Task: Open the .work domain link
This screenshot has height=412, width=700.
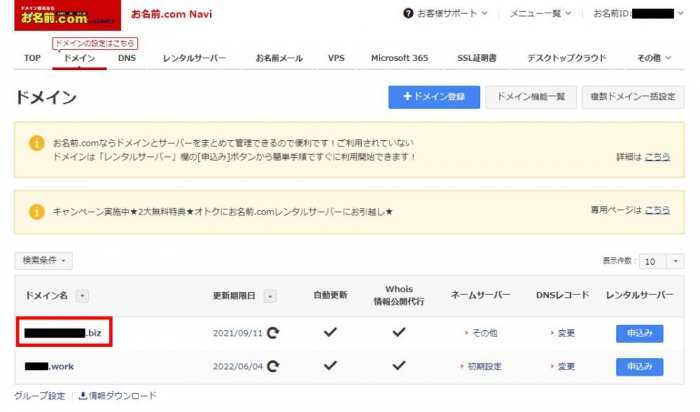Action: (49, 366)
